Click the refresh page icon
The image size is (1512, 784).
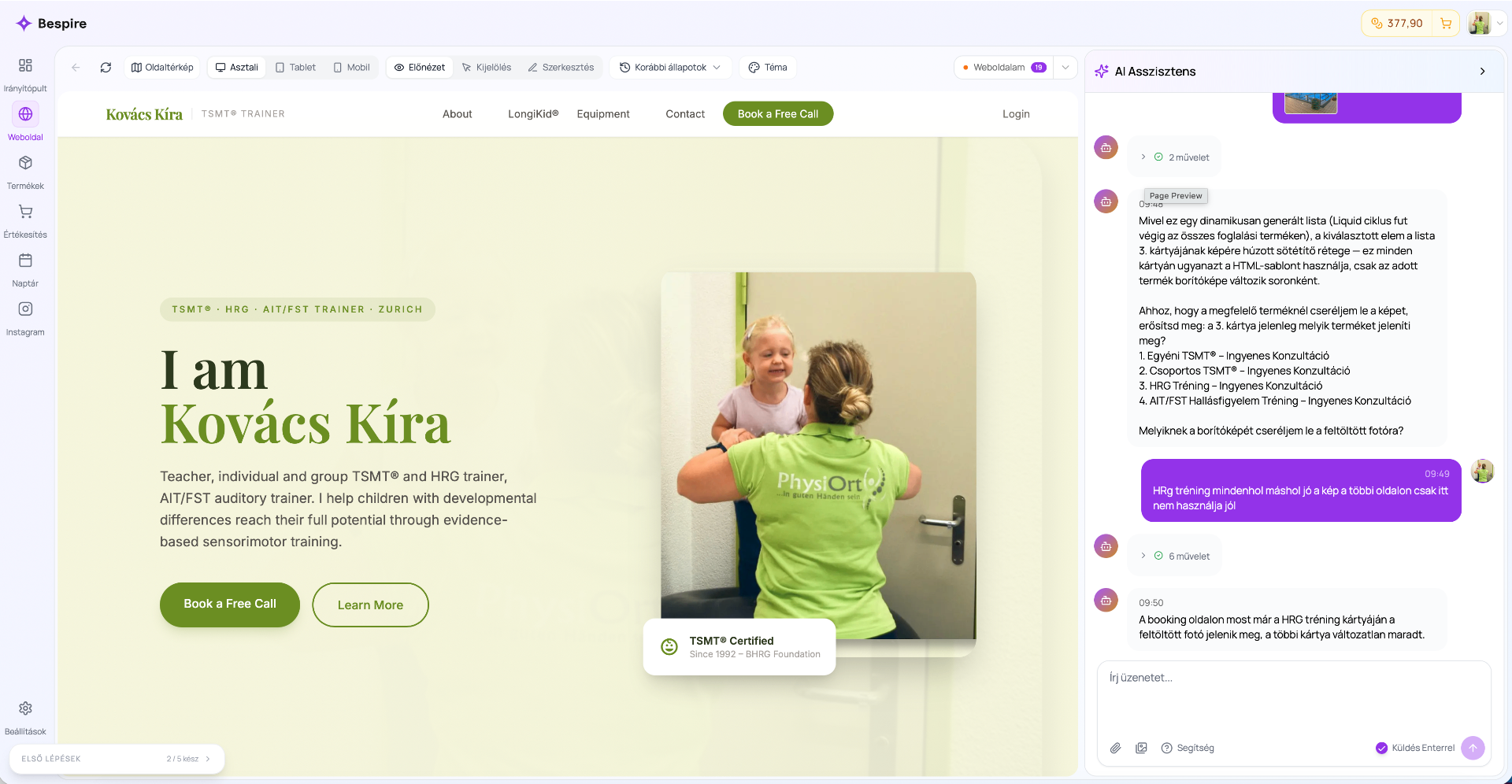[x=106, y=68]
